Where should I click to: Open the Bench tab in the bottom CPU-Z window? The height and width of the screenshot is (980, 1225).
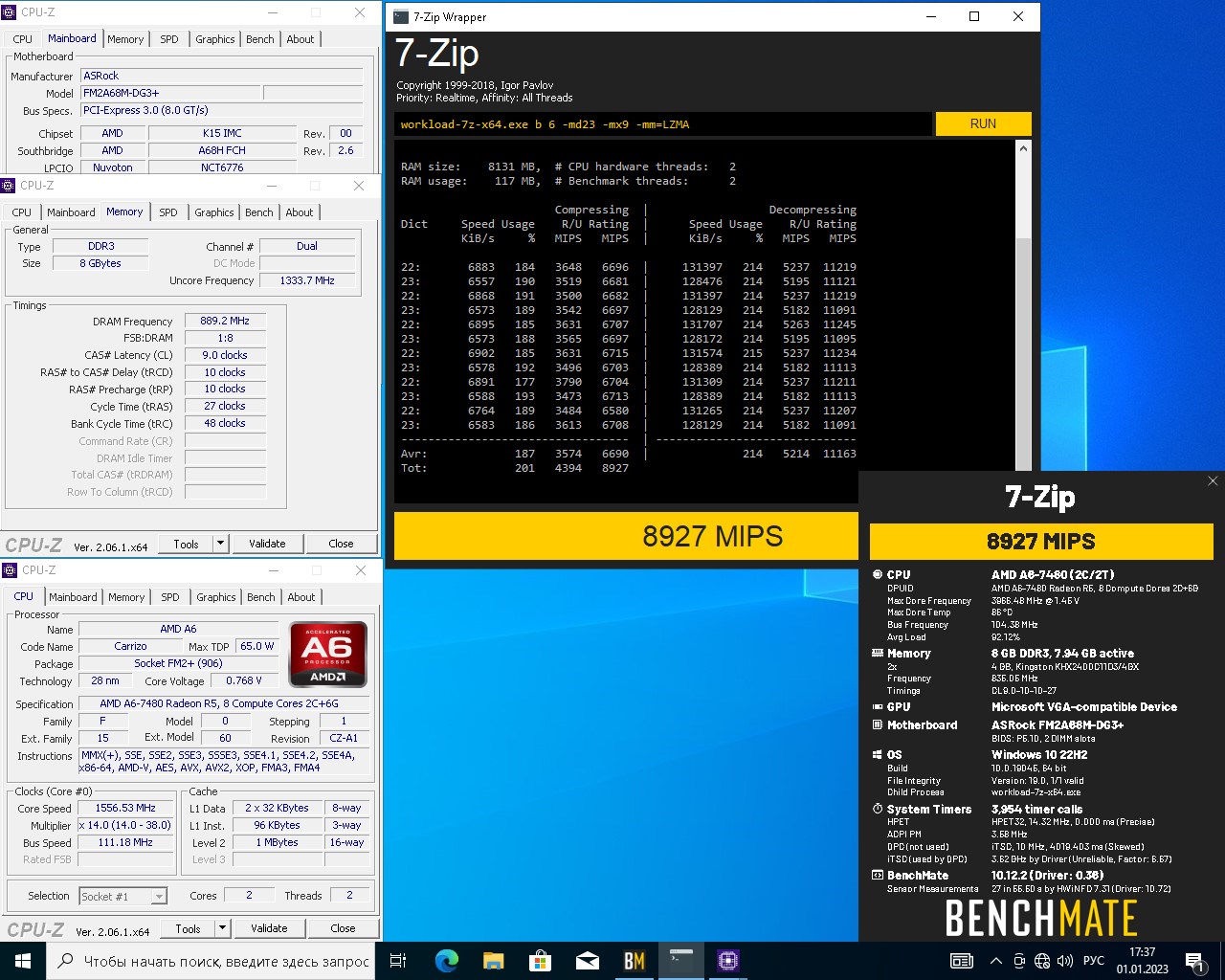tap(261, 597)
